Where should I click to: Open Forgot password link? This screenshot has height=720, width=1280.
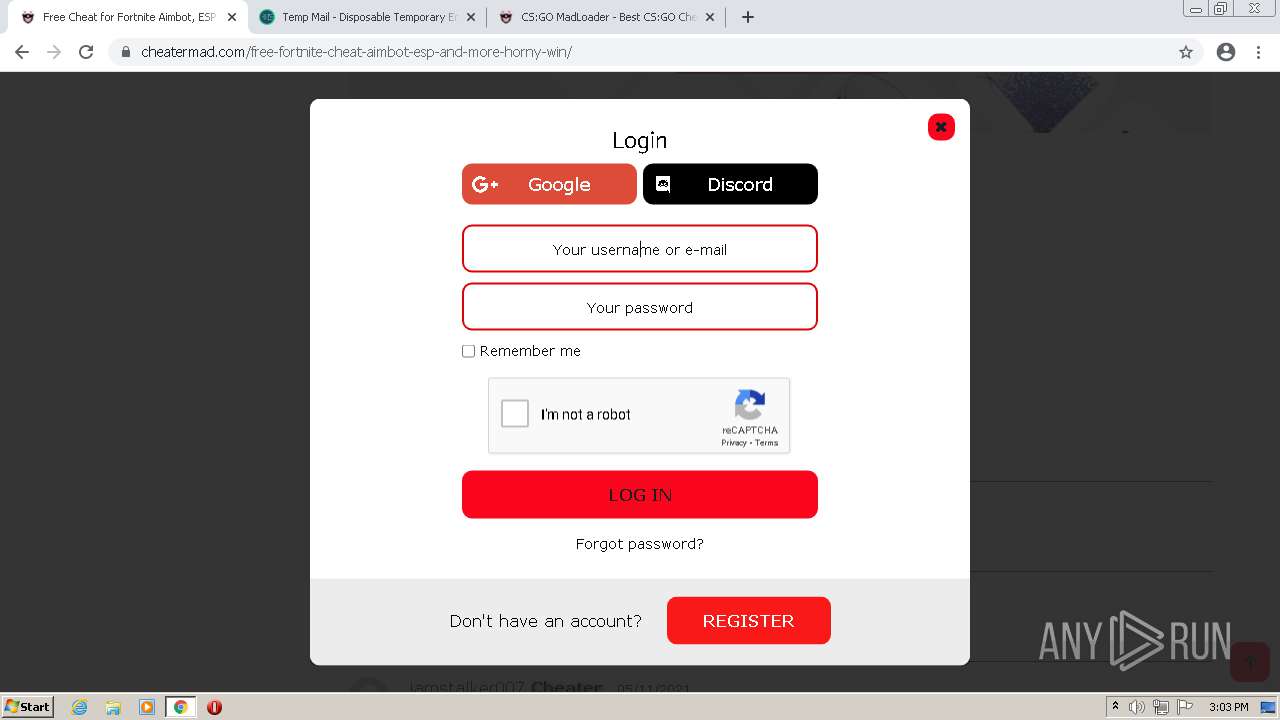pyautogui.click(x=640, y=544)
